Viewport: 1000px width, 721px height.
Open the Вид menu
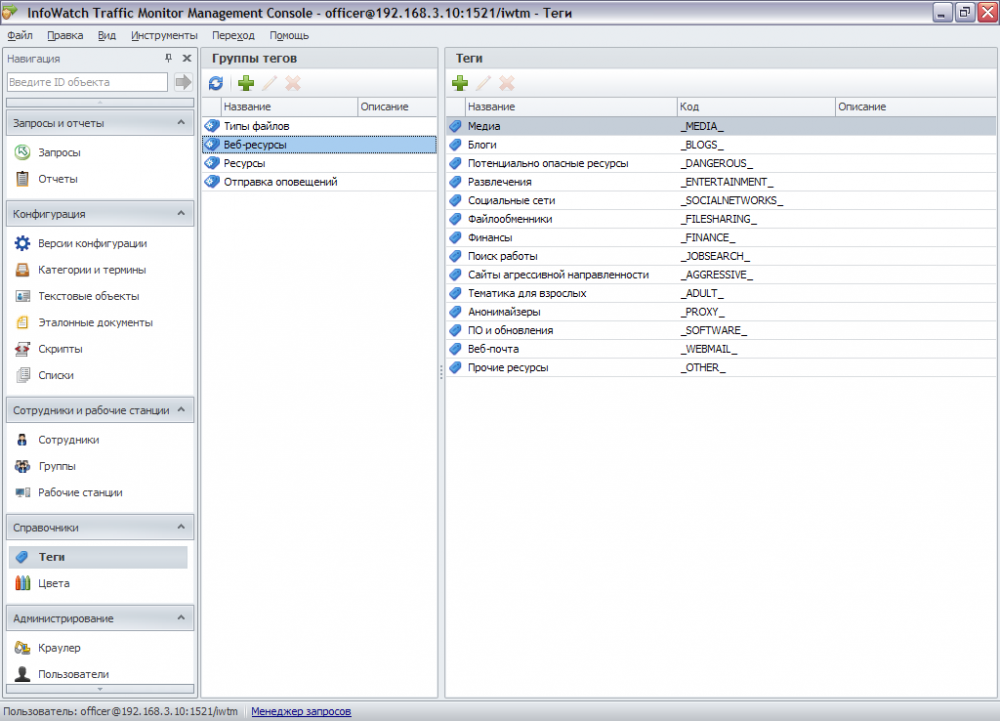click(x=107, y=36)
